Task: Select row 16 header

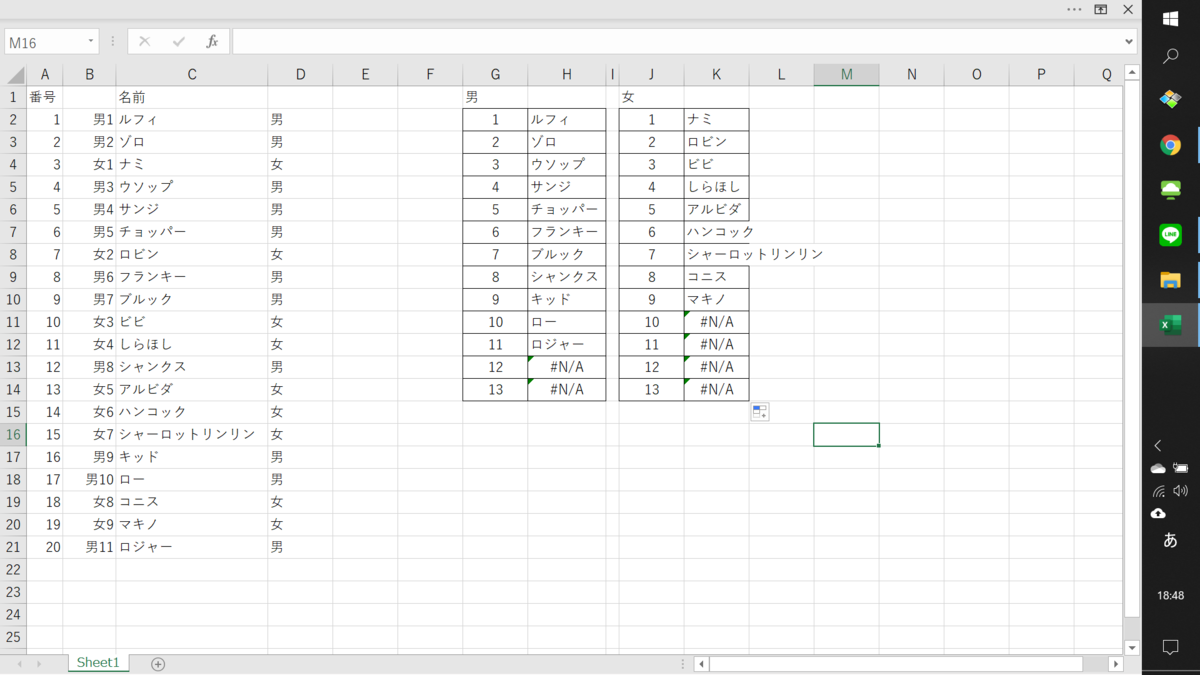Action: coord(14,434)
